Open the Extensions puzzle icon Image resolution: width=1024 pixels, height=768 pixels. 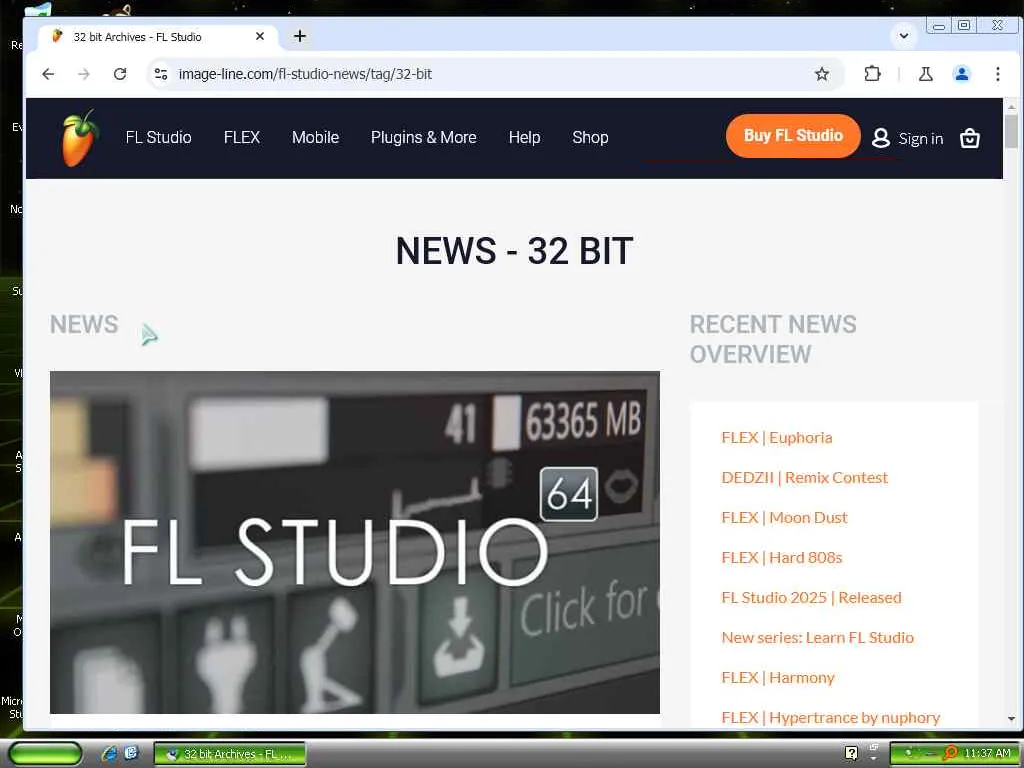872,74
